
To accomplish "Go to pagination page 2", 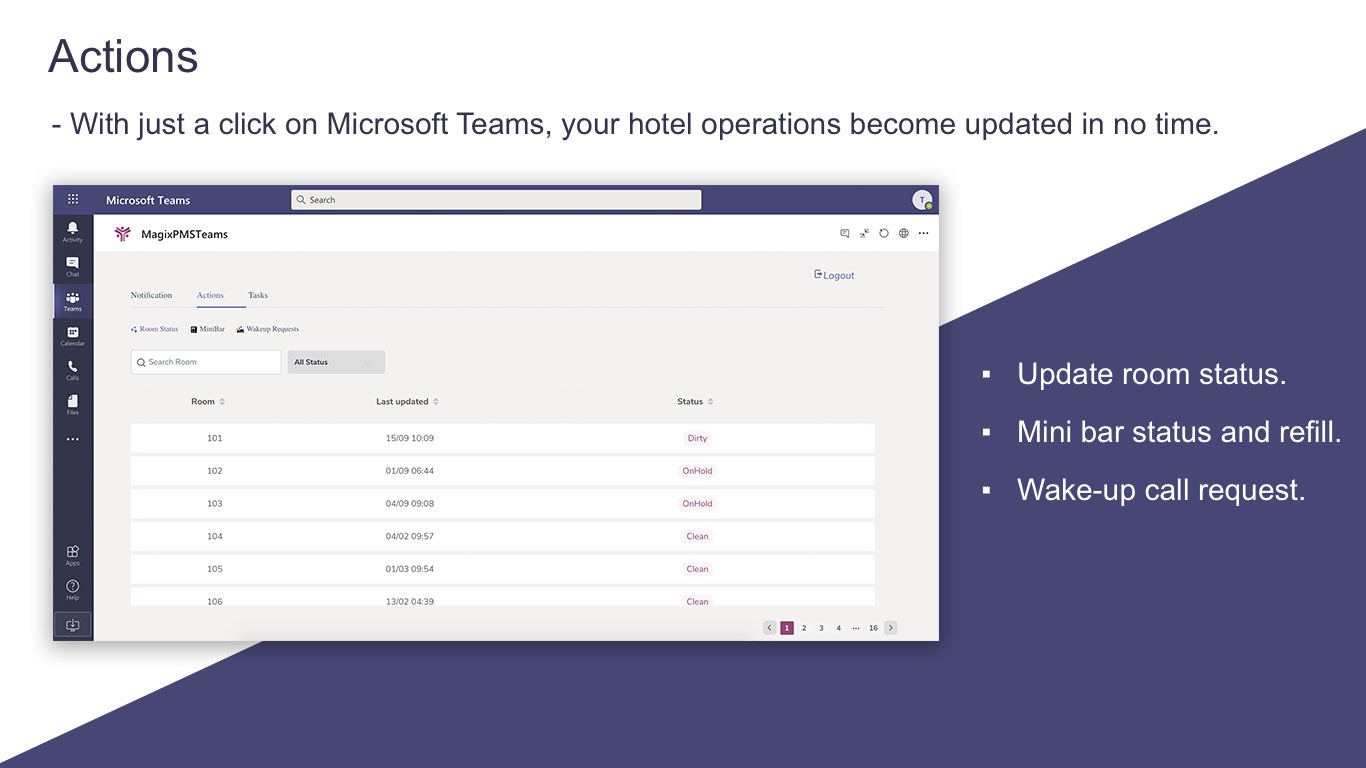I will coord(804,628).
